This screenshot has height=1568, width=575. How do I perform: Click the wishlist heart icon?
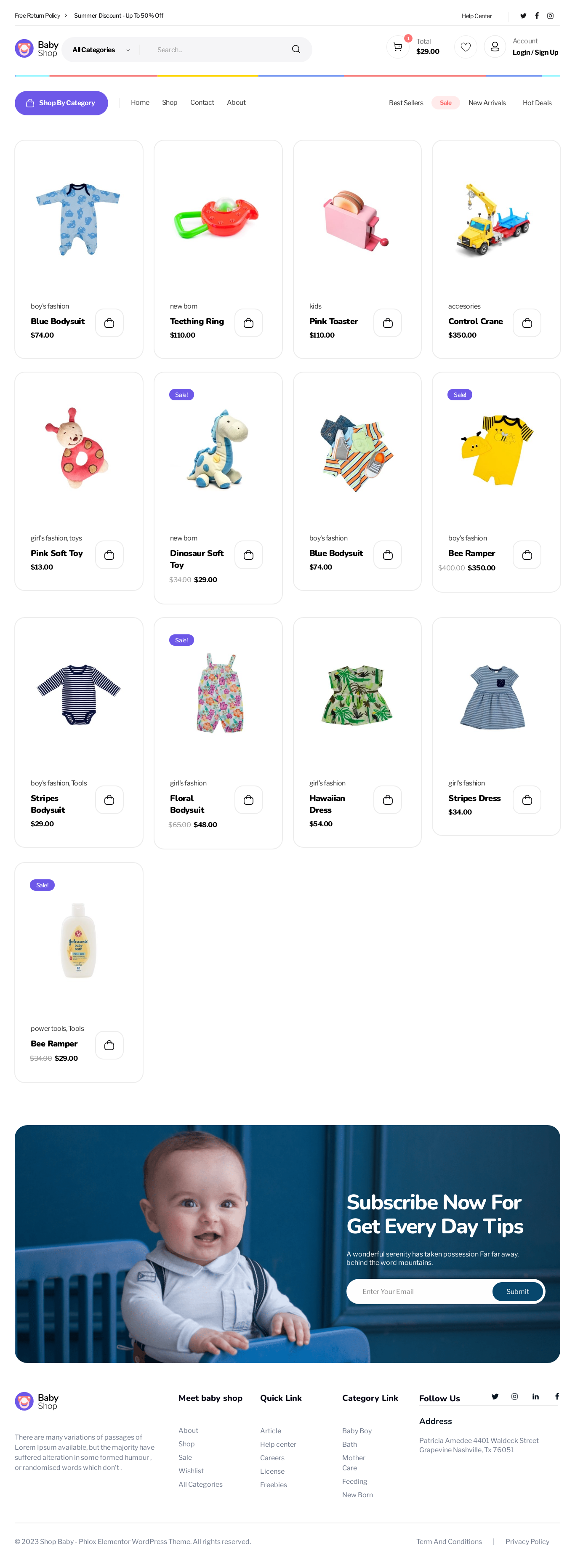(x=466, y=47)
